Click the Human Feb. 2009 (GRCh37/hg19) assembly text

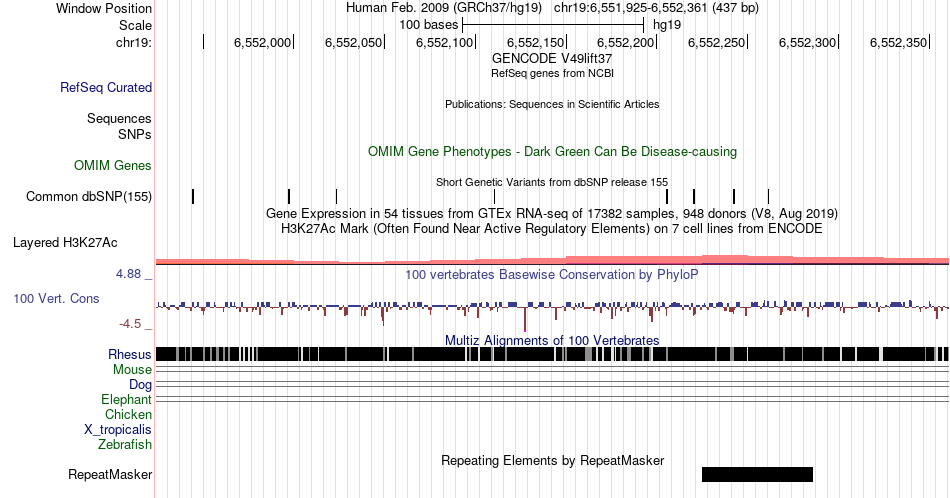[445, 8]
